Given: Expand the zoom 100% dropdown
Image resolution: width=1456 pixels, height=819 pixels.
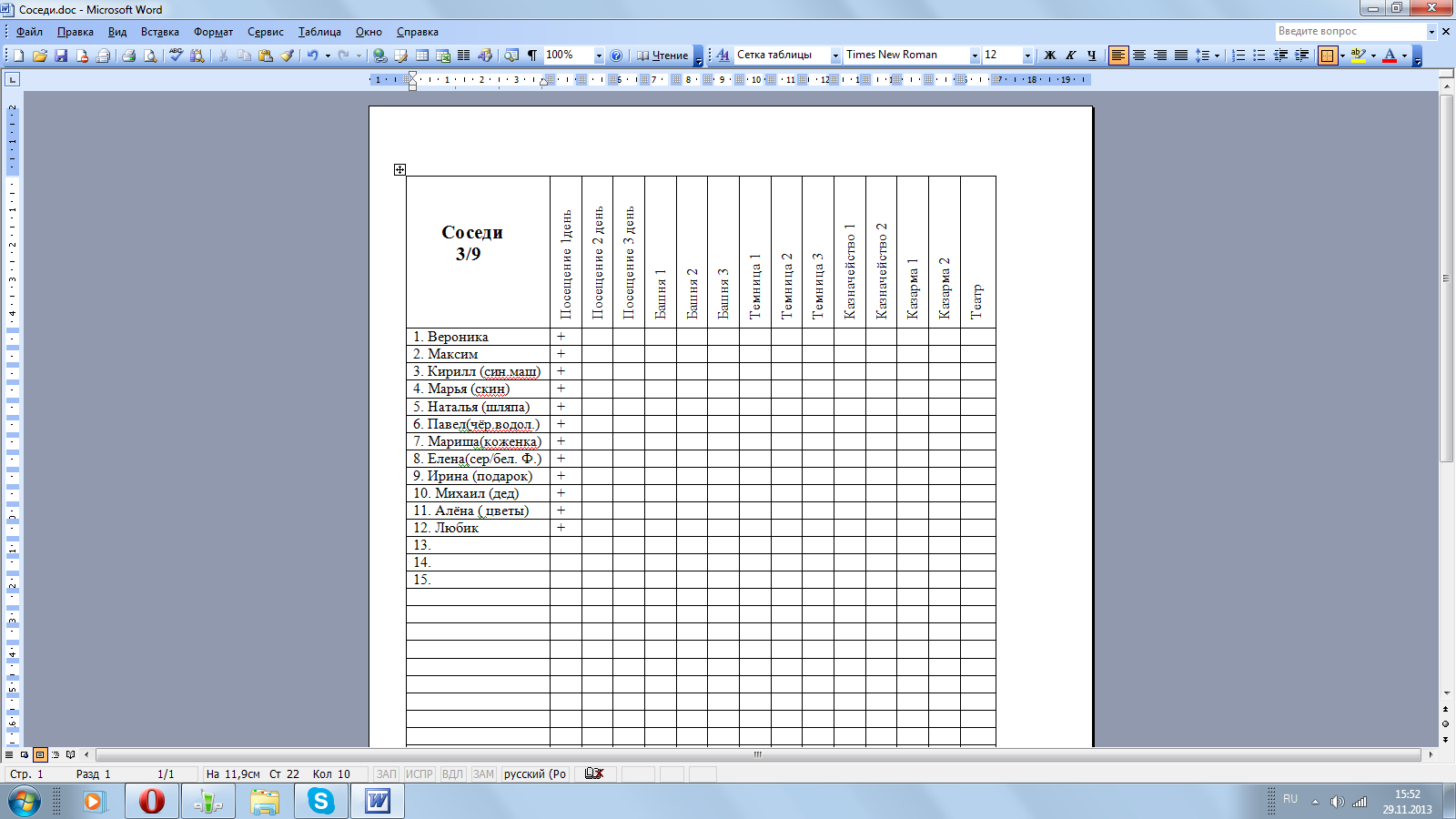Looking at the screenshot, I should 599,56.
